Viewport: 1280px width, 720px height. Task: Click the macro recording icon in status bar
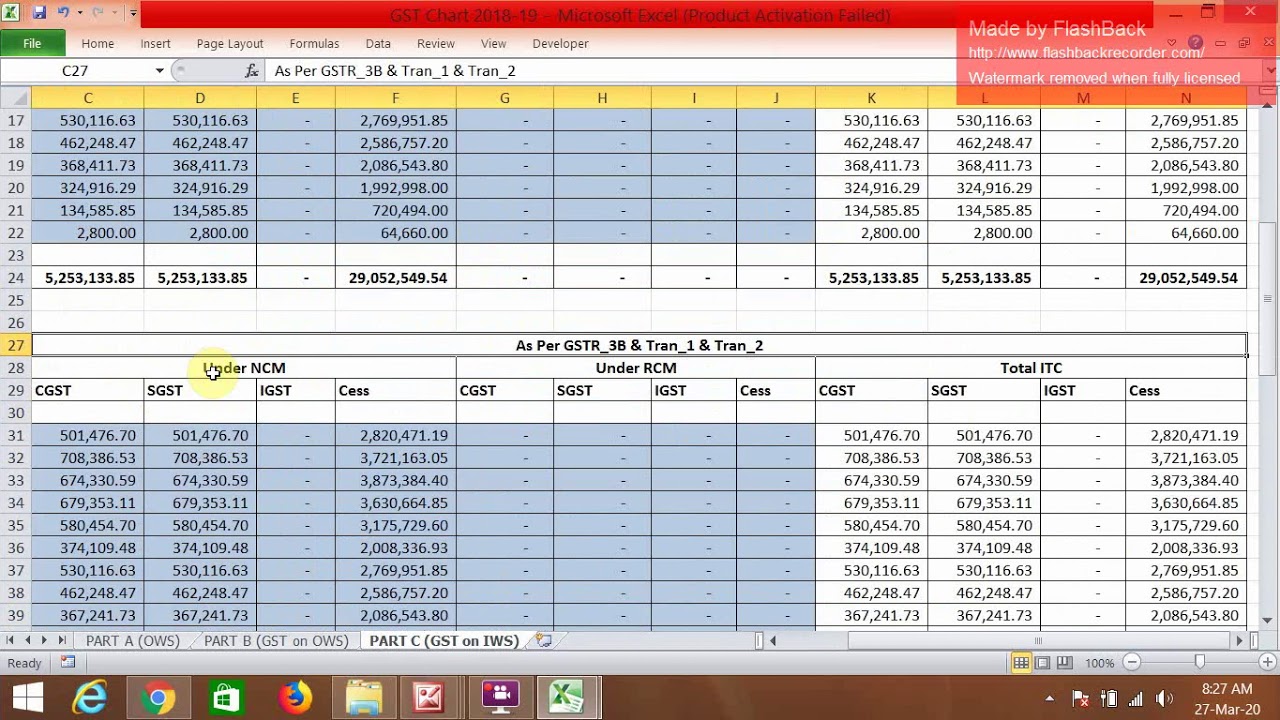tap(68, 662)
